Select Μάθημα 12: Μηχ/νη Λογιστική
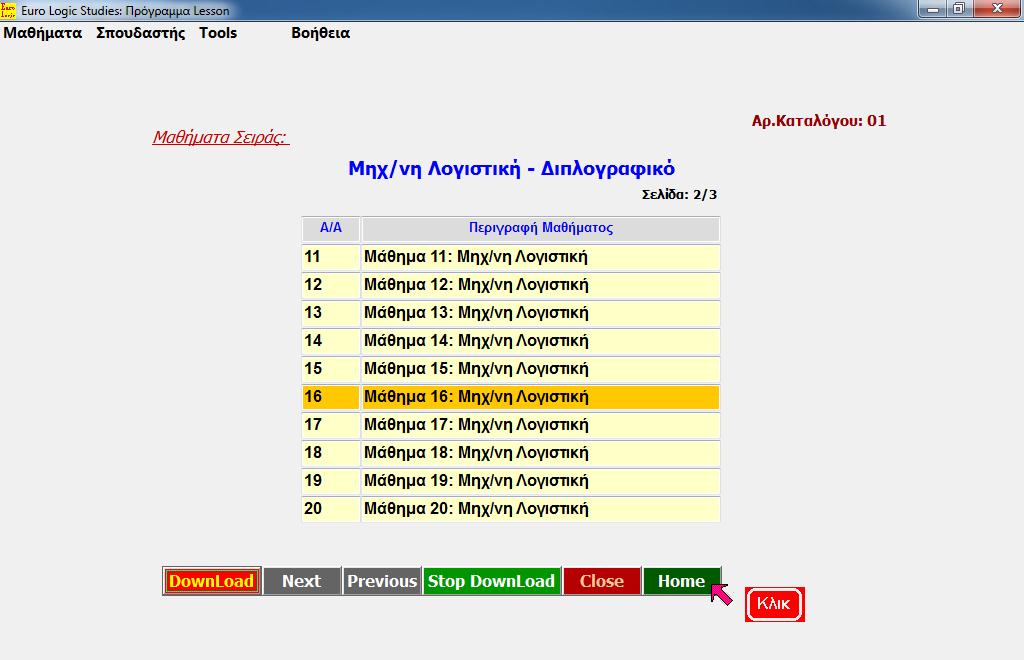The width and height of the screenshot is (1024, 660). point(540,285)
